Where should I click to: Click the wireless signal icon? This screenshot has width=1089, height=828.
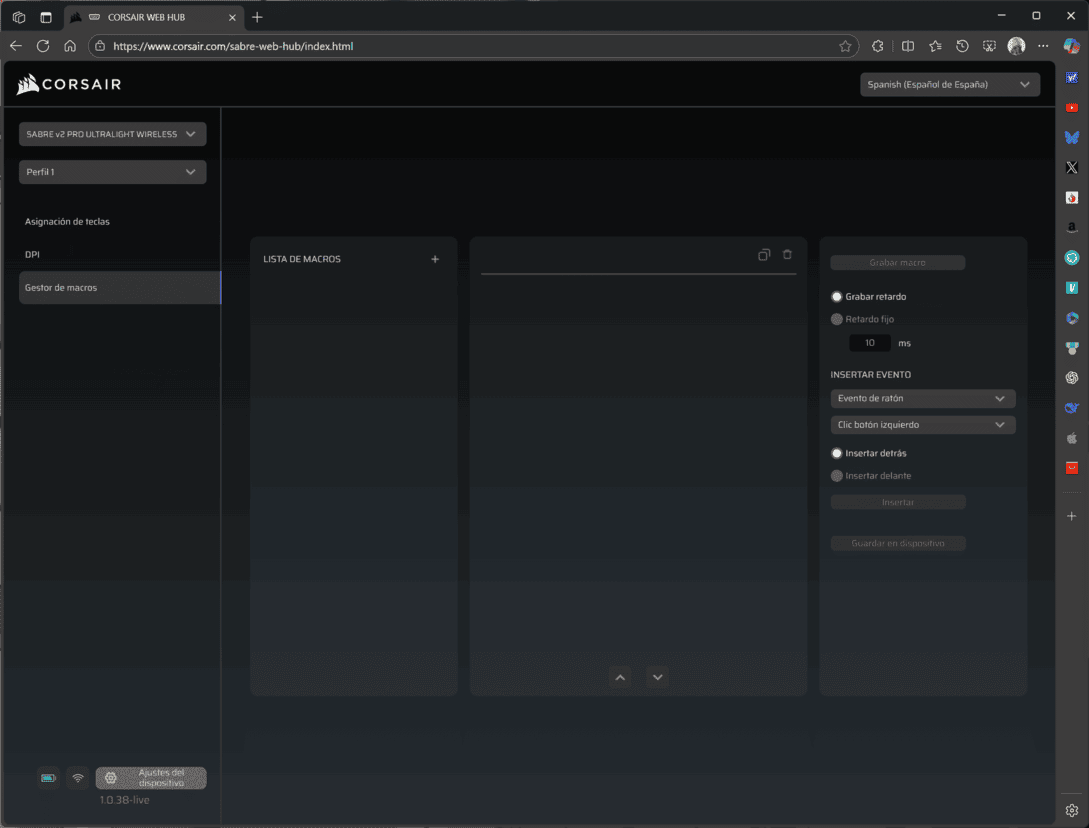[x=78, y=778]
